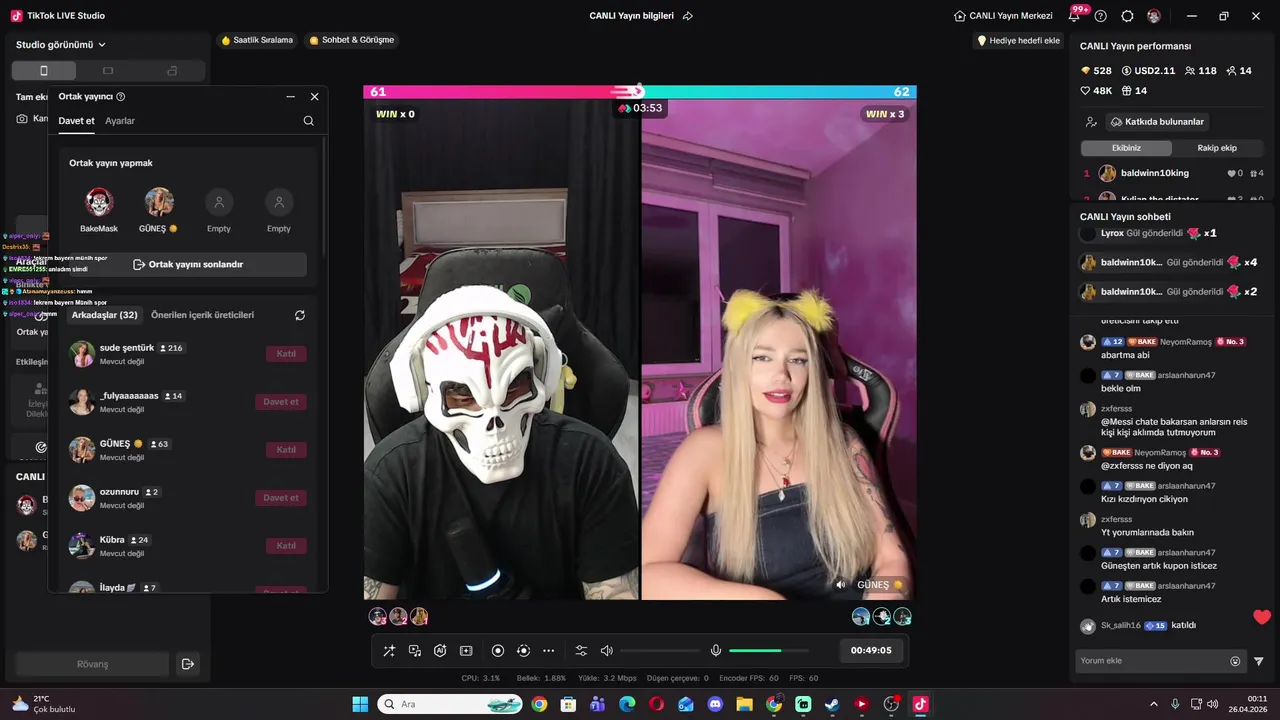Viewport: 1280px width, 720px height.
Task: Click Katıl button for Kübra
Action: coord(286,546)
